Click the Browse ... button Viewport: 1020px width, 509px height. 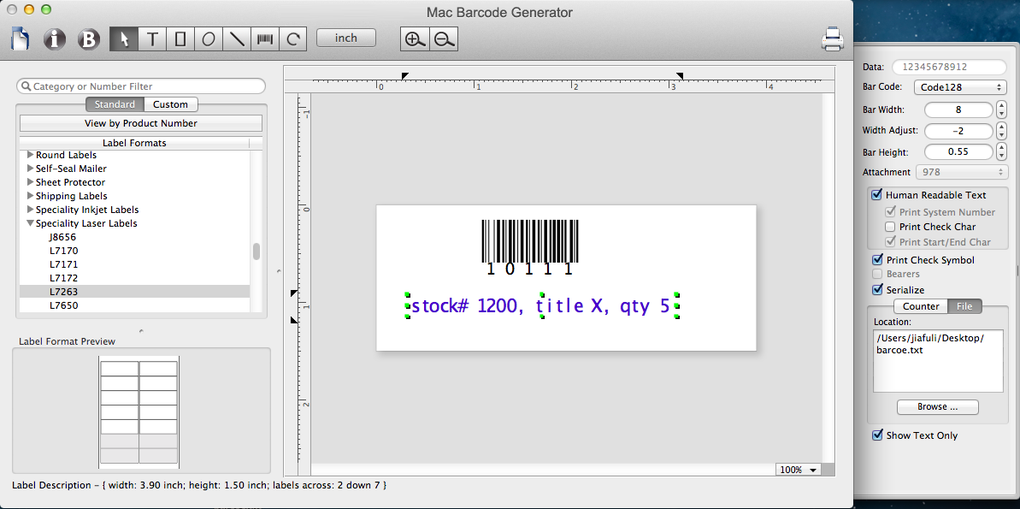[x=937, y=407]
